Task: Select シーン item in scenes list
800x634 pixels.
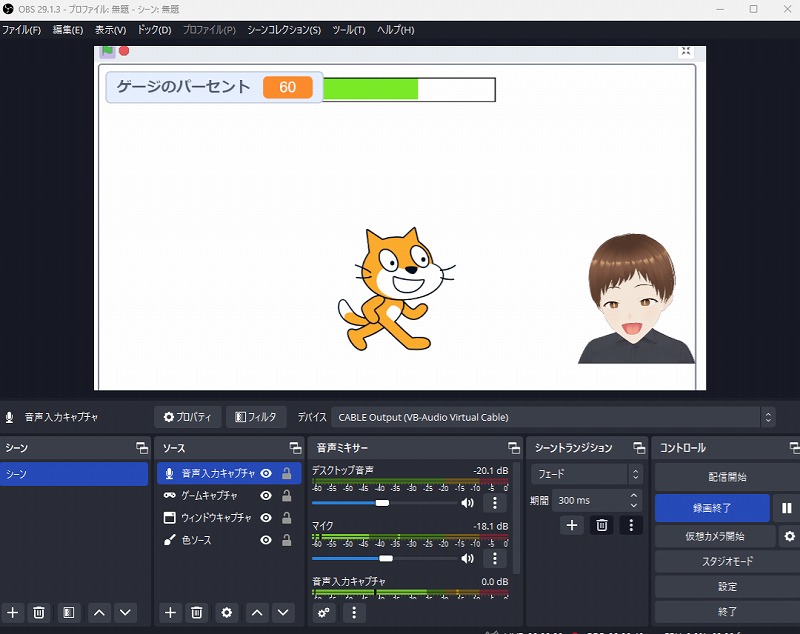Action: tap(74, 474)
